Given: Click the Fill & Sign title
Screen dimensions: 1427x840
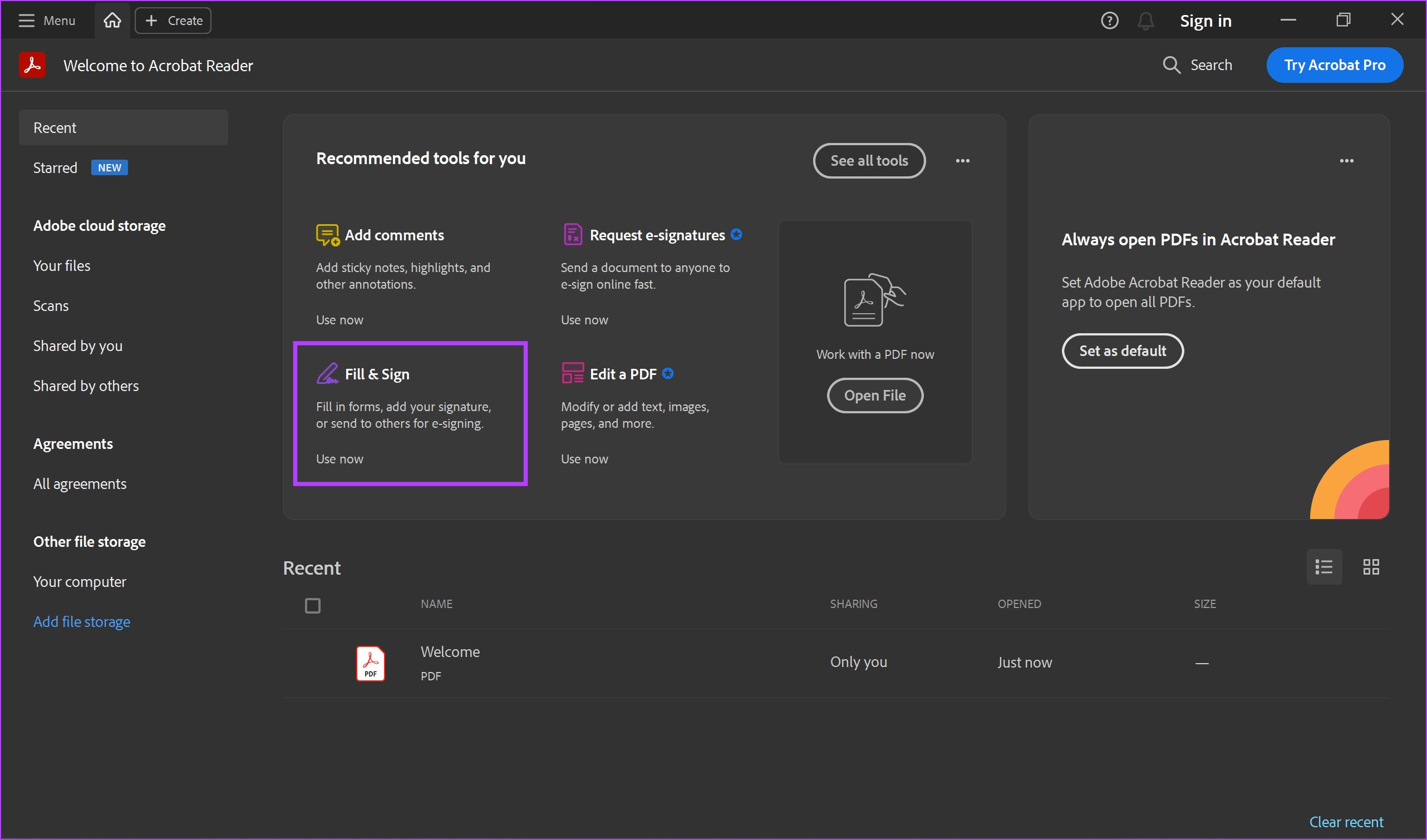Looking at the screenshot, I should point(377,374).
